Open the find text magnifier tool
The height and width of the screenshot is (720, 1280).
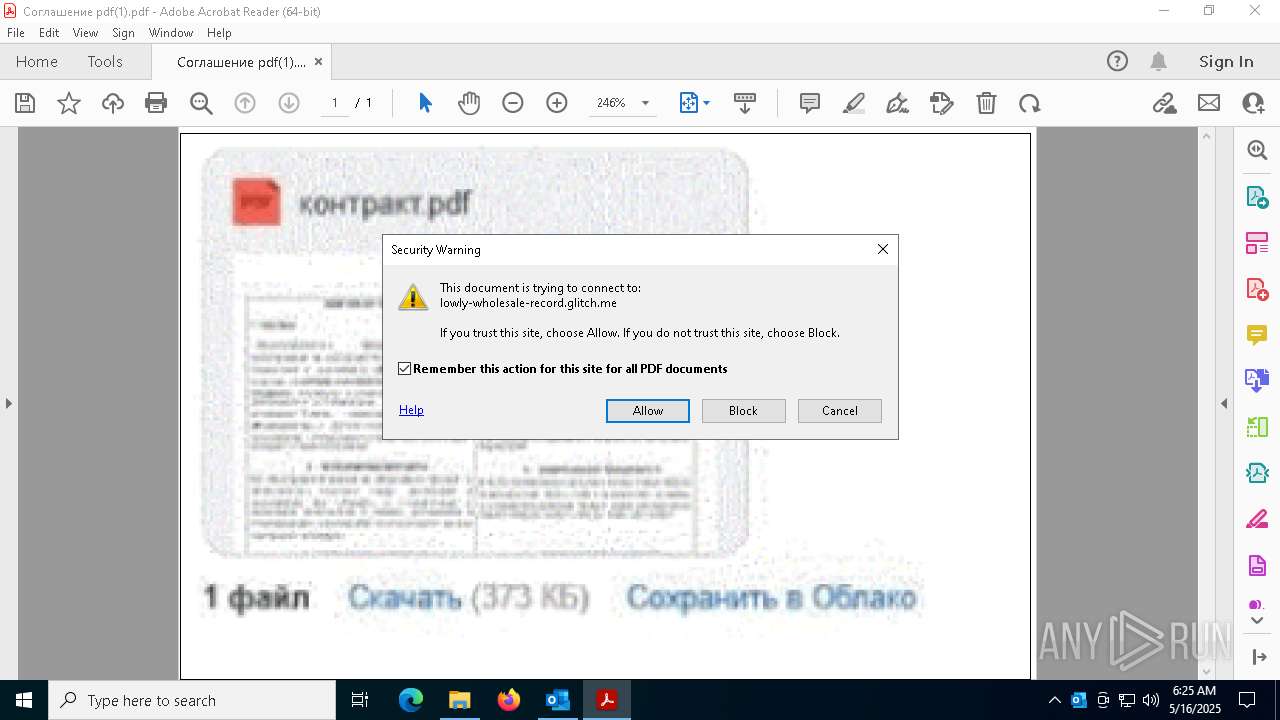201,103
